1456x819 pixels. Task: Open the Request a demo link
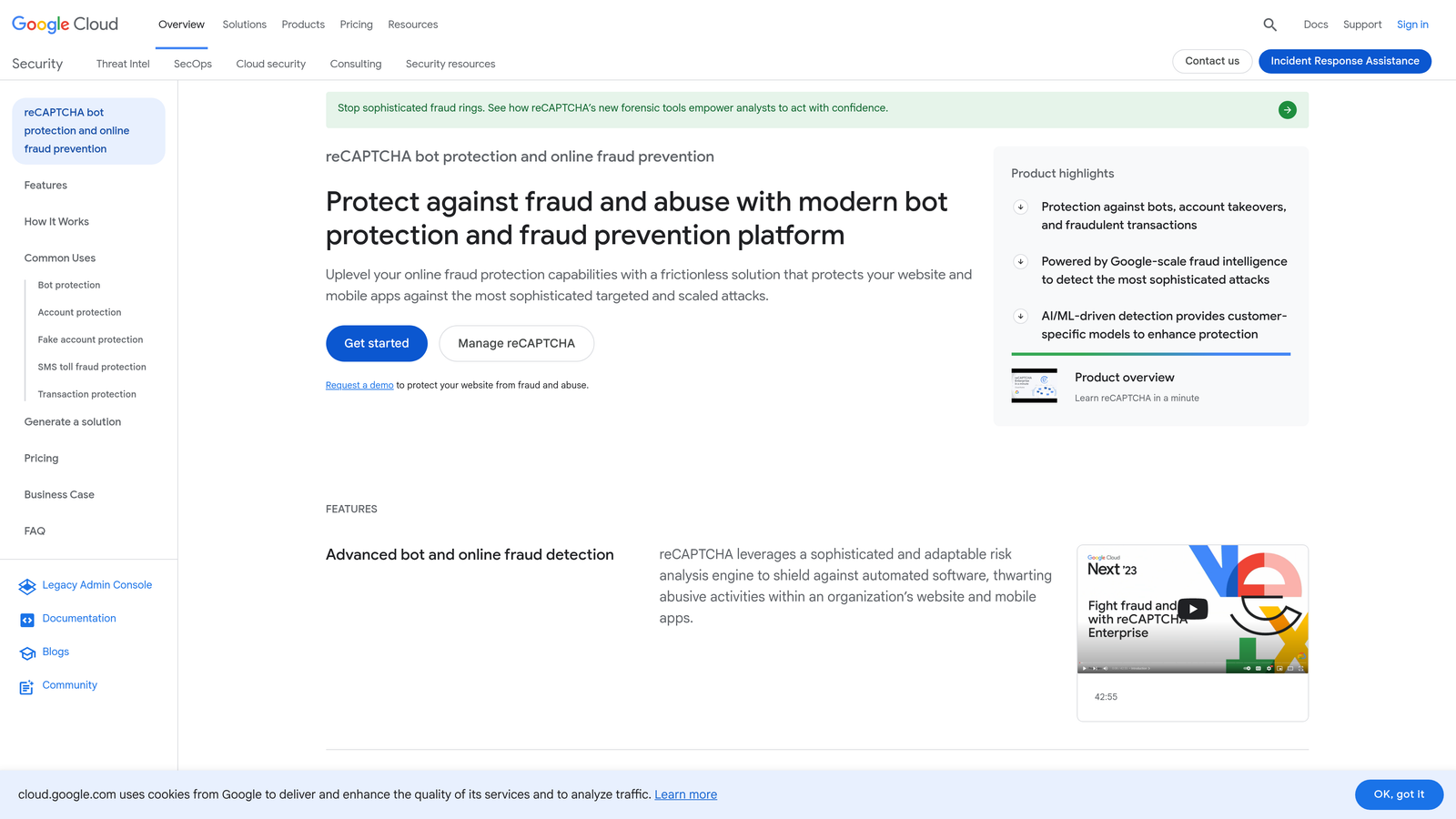point(359,385)
